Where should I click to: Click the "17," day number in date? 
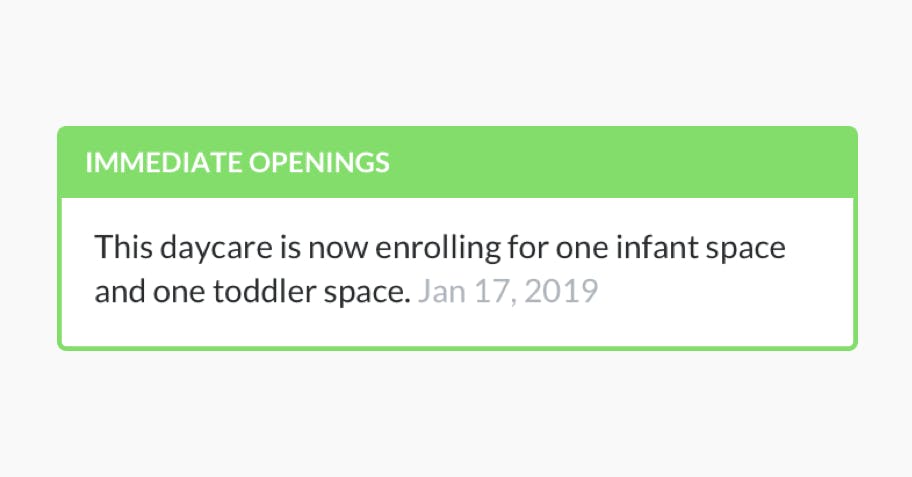(496, 292)
